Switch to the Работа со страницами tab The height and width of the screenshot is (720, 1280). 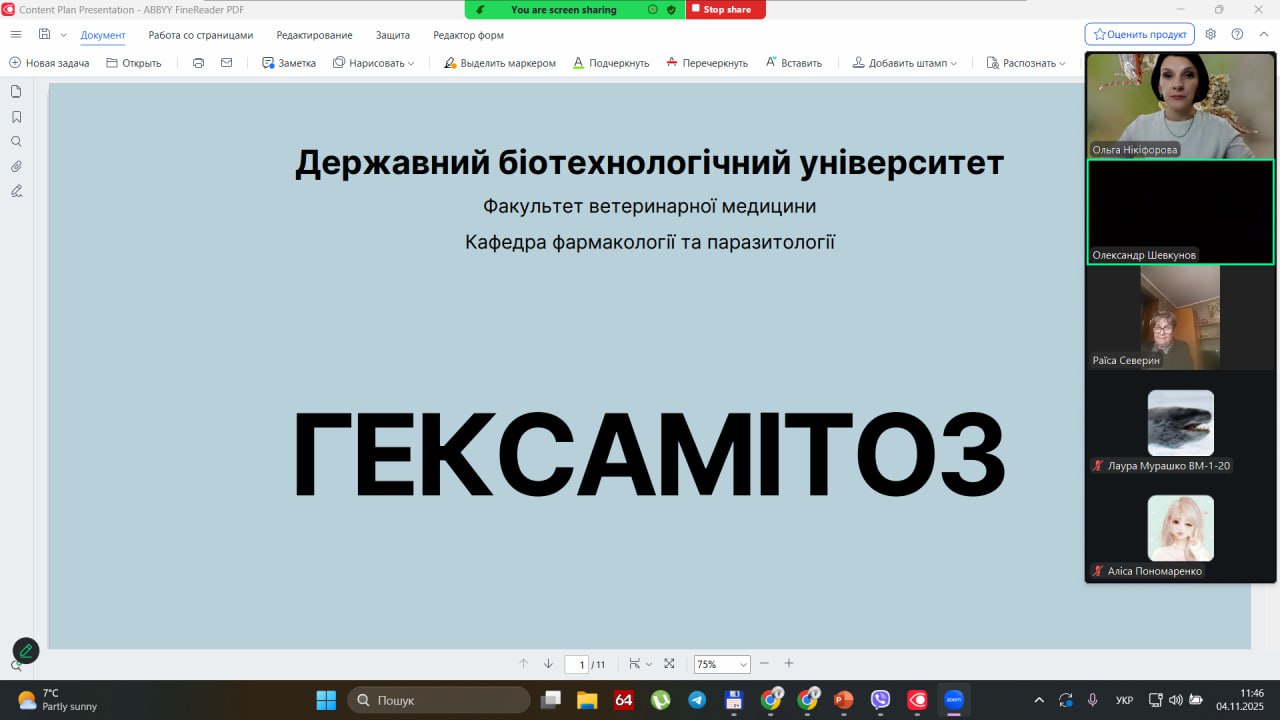tap(201, 35)
